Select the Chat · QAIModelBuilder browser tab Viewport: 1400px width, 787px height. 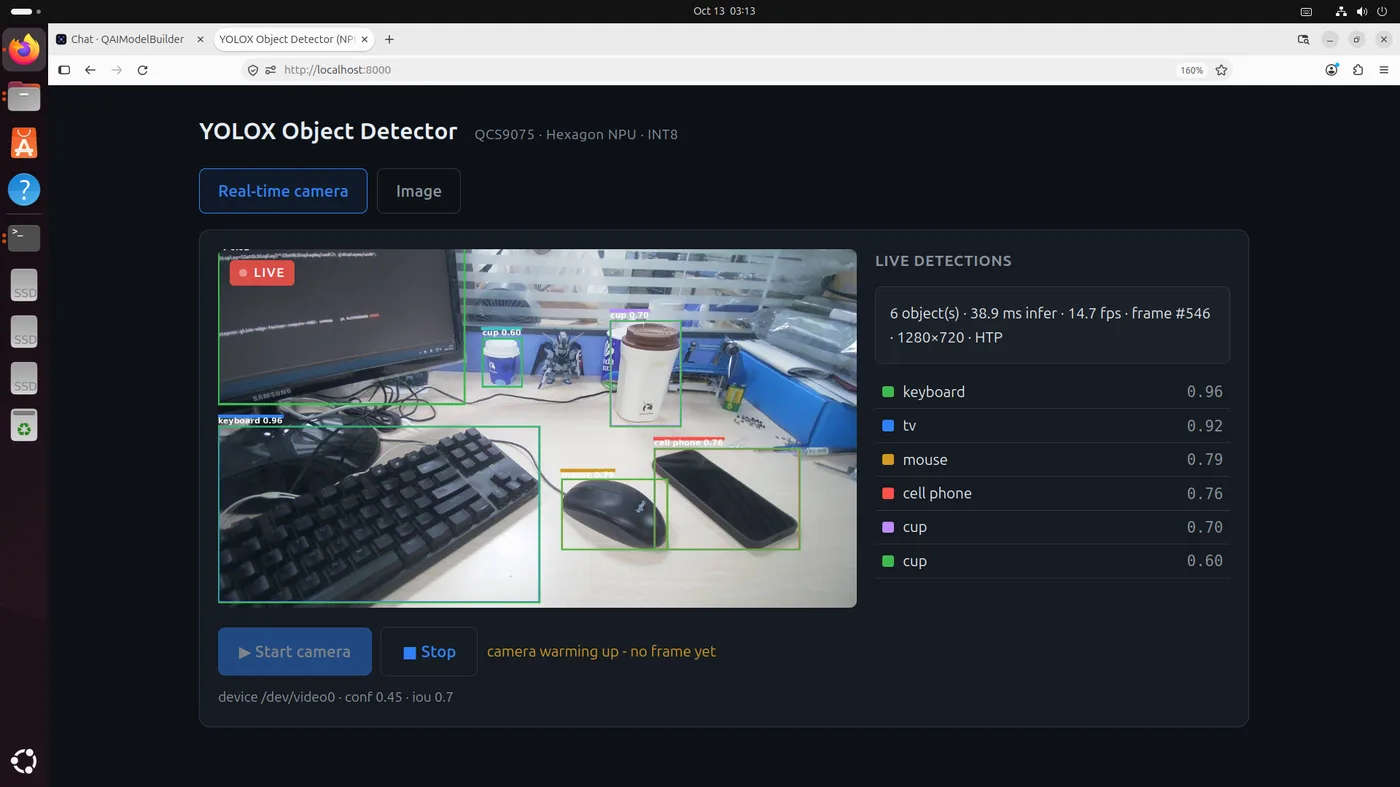coord(127,39)
